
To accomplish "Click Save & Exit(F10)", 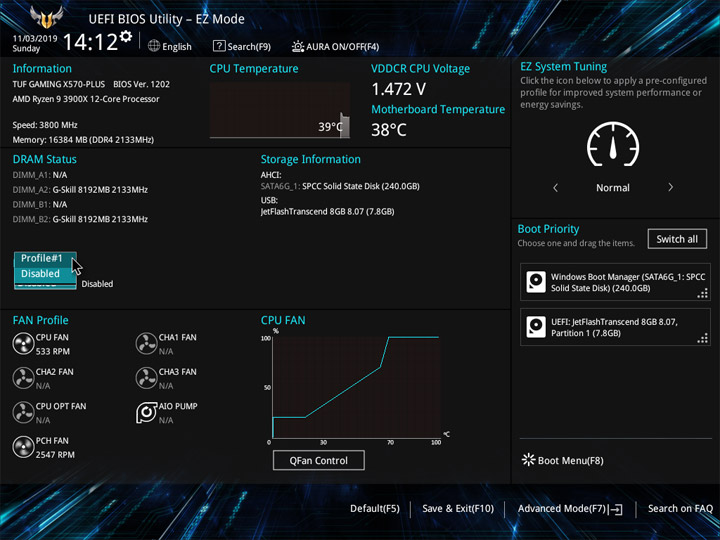I will tap(458, 509).
